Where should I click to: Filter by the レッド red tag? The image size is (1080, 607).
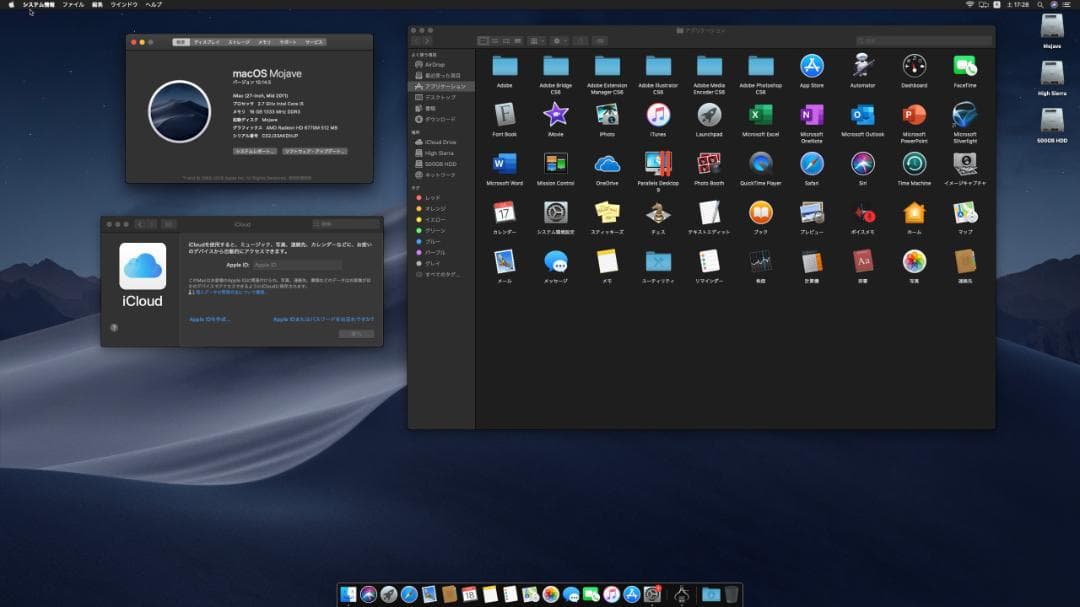point(432,198)
